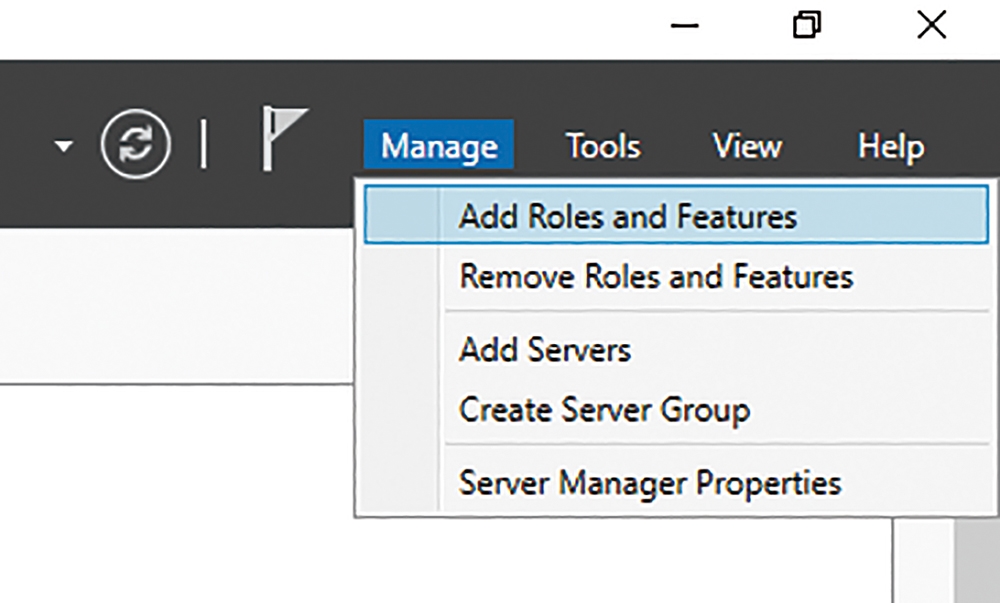The width and height of the screenshot is (1000, 603).
Task: Expand the small dropdown arrow beside Refresh
Action: point(63,147)
